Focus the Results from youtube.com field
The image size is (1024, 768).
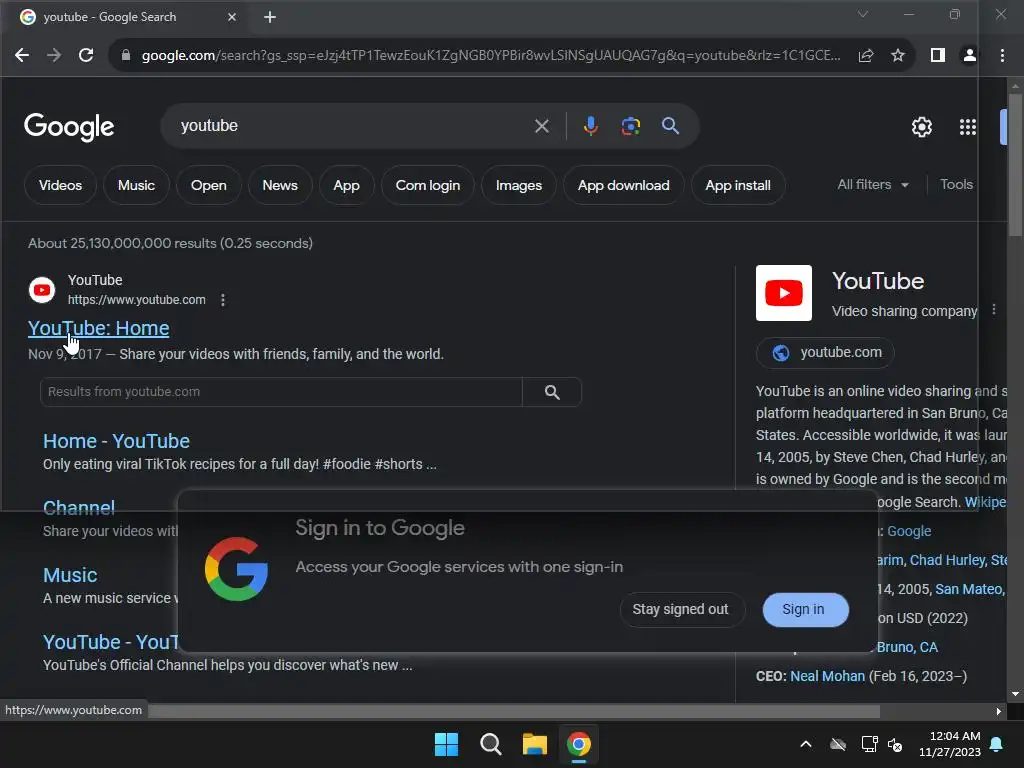tap(281, 392)
